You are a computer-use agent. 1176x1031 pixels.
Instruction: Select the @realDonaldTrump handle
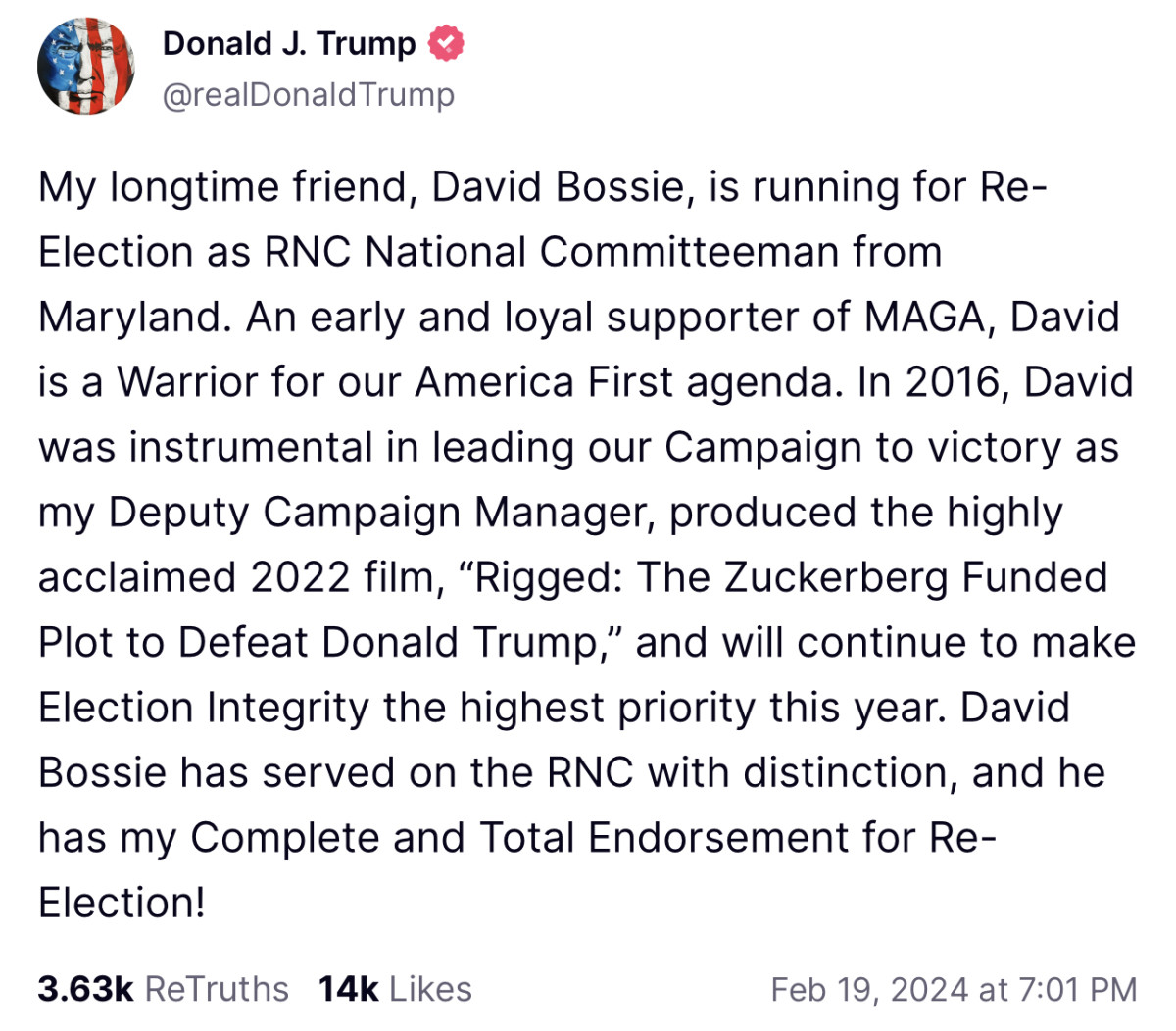tap(309, 95)
